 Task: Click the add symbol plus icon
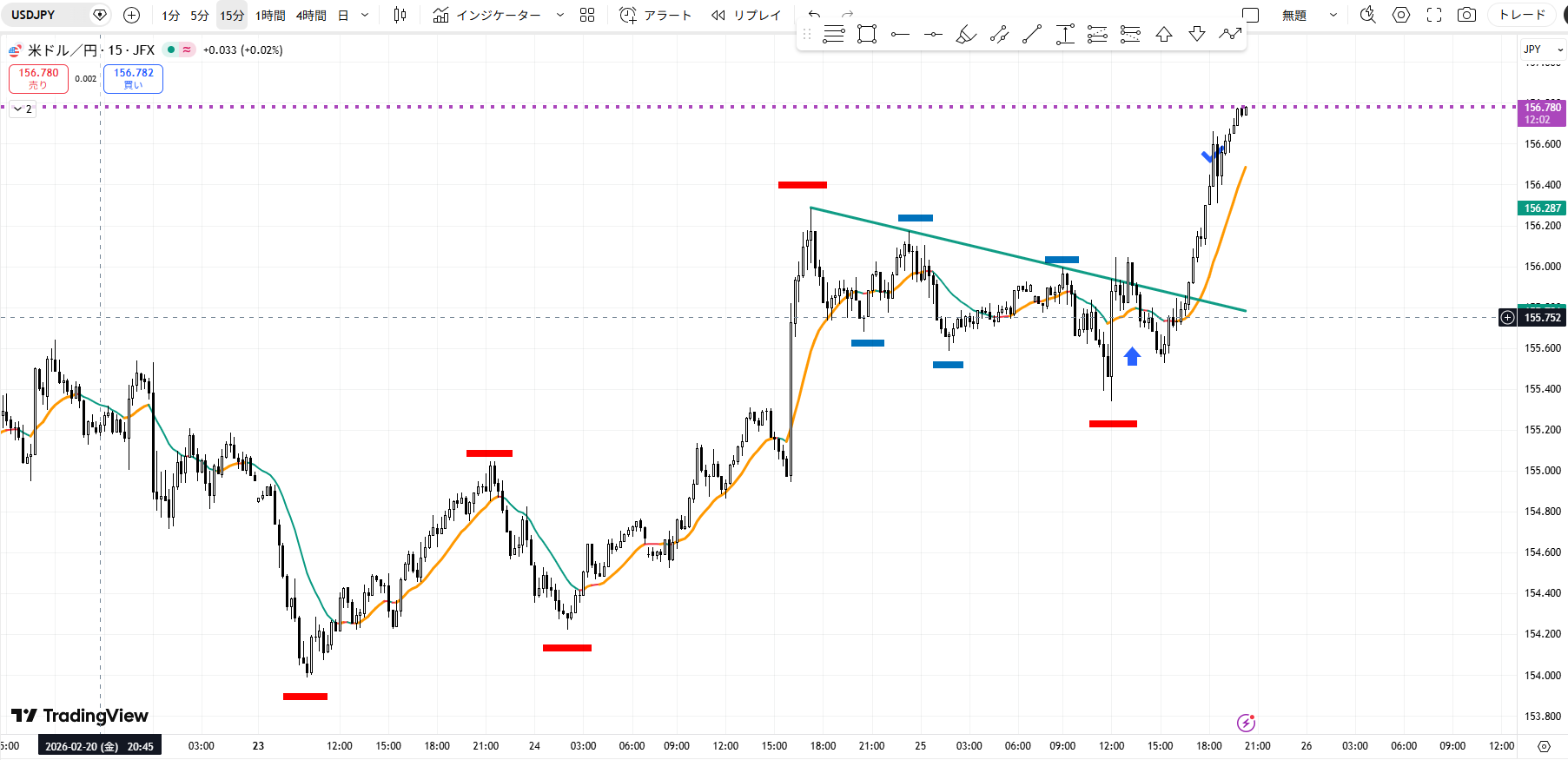(x=131, y=15)
